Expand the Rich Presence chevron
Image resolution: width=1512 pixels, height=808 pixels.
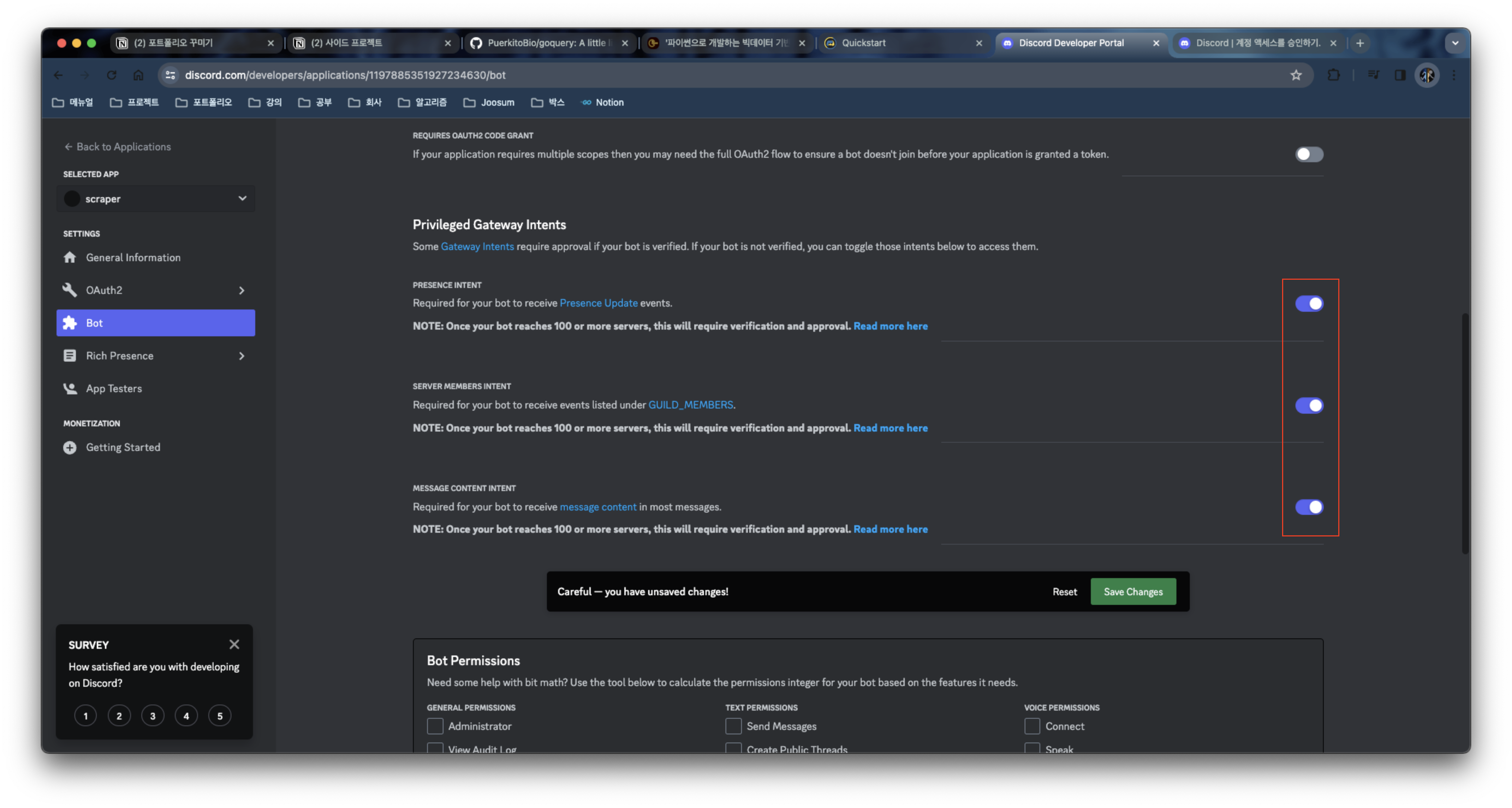point(241,356)
